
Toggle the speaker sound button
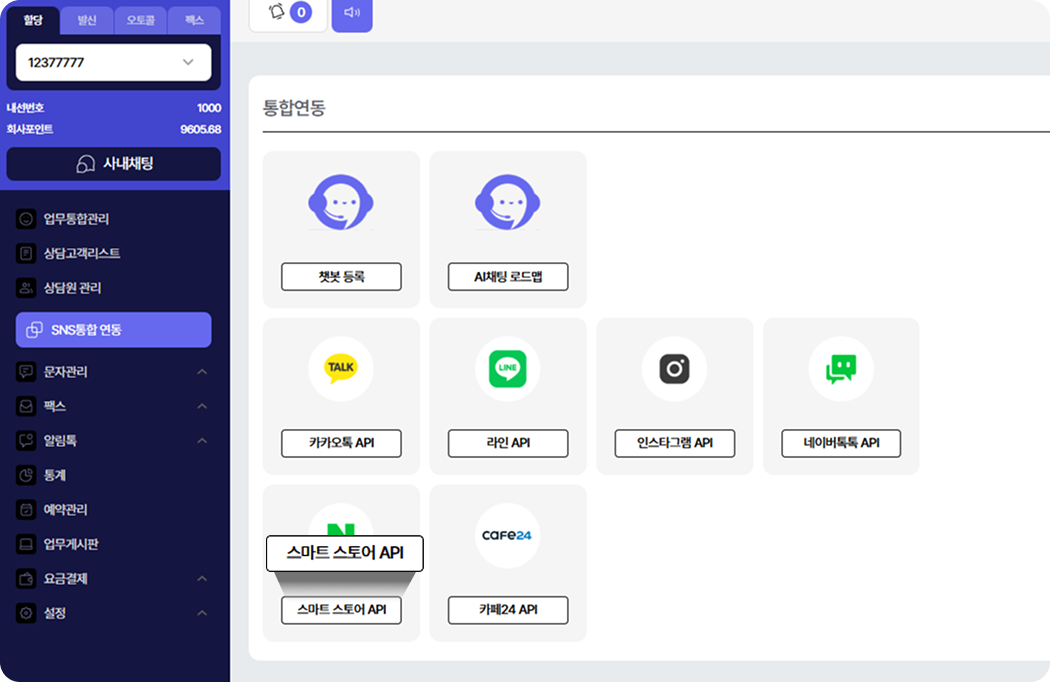click(x=352, y=13)
